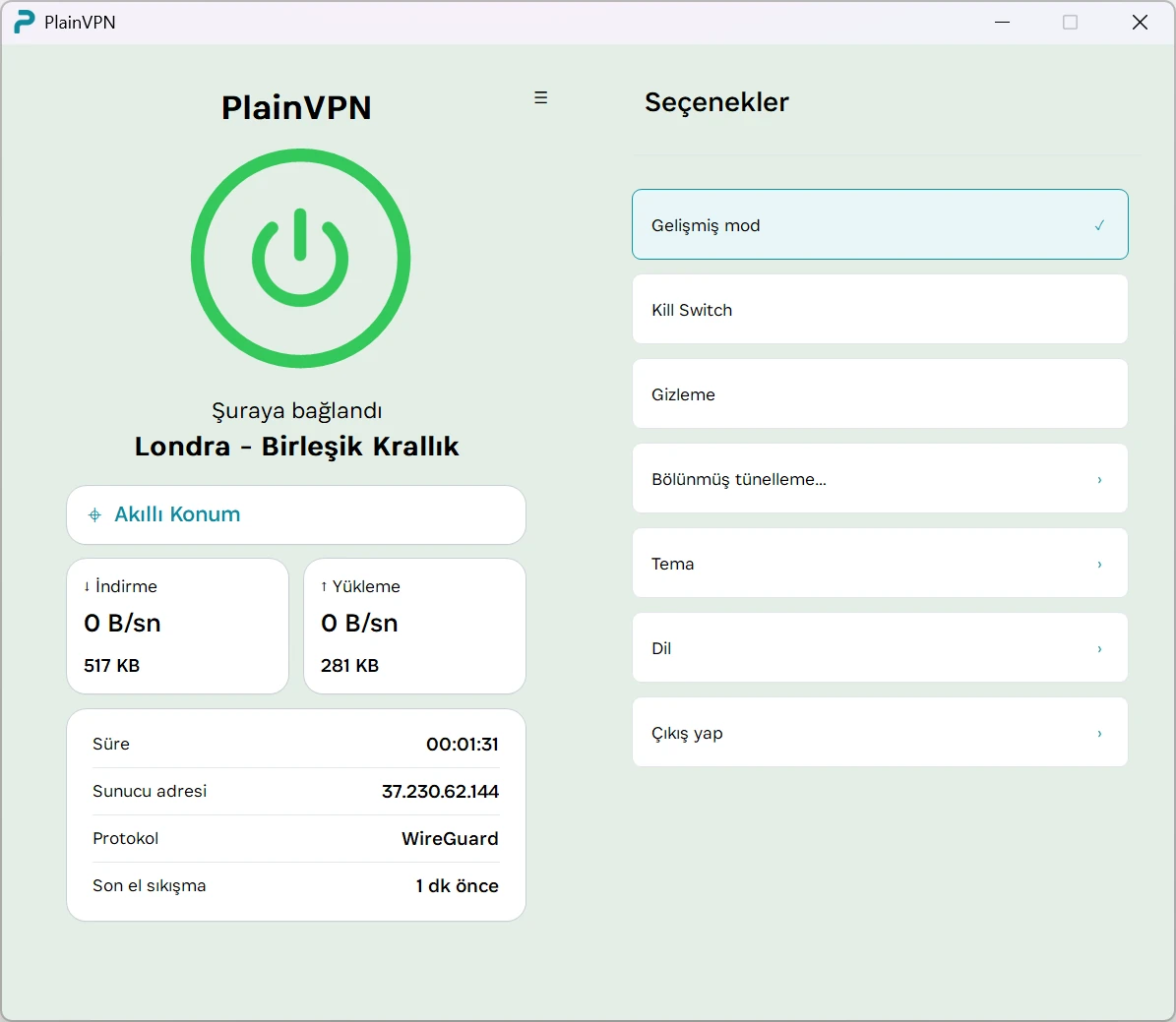Screen dimensions: 1176x1022
Task: Click the green power button to disconnect
Action: click(x=300, y=258)
